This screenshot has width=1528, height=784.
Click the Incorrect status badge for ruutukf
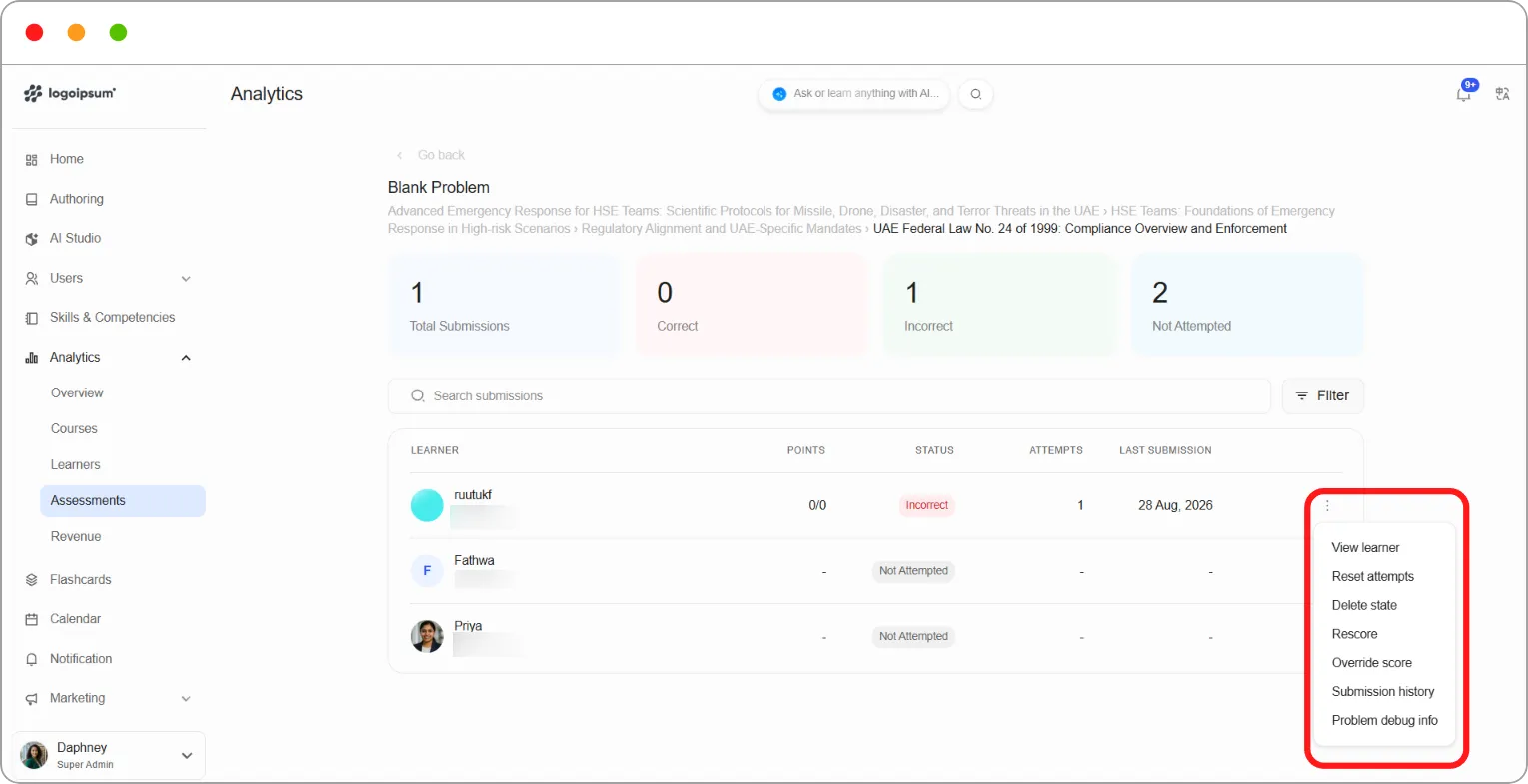click(927, 506)
